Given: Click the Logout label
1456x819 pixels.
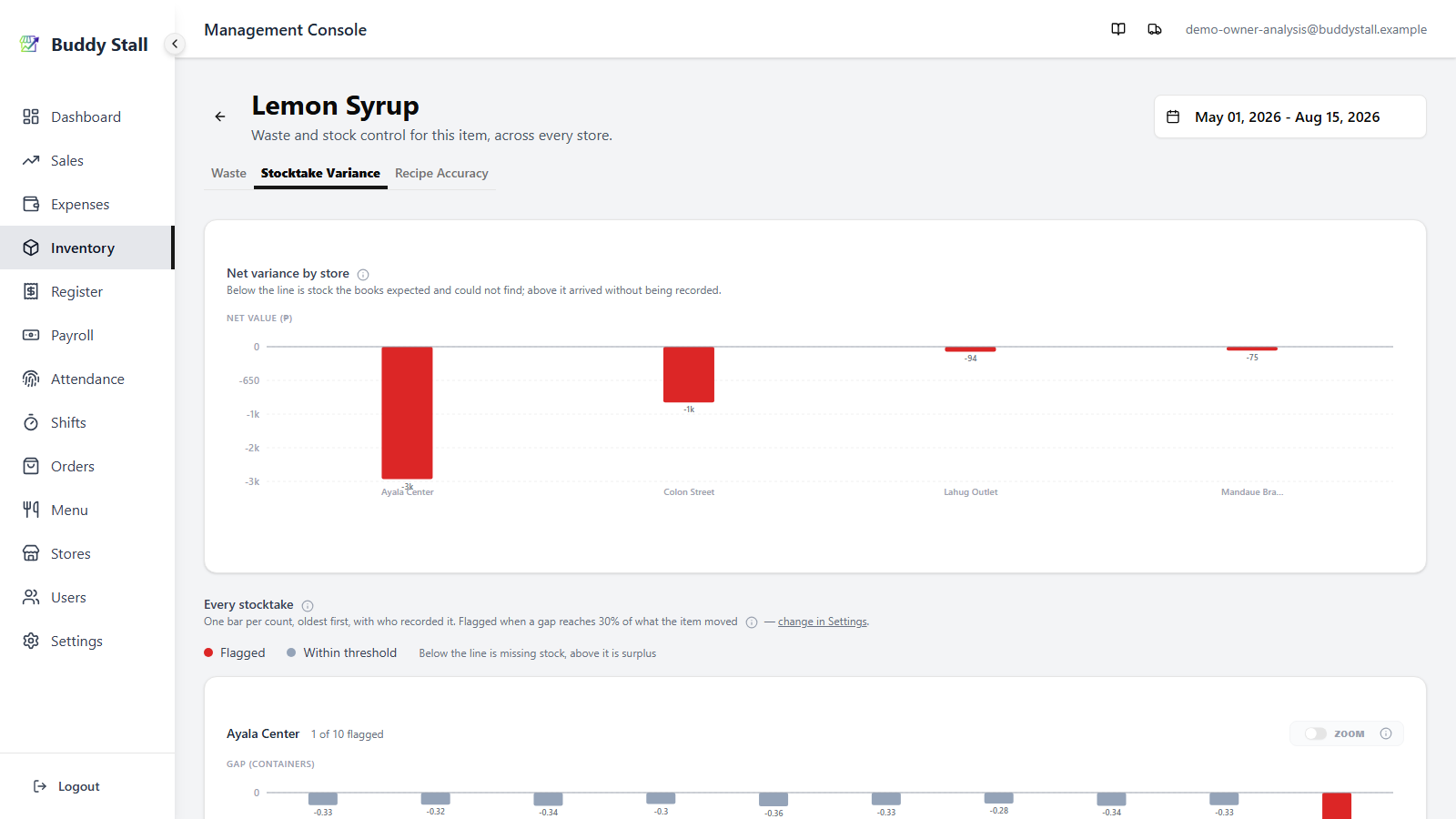Looking at the screenshot, I should (79, 786).
